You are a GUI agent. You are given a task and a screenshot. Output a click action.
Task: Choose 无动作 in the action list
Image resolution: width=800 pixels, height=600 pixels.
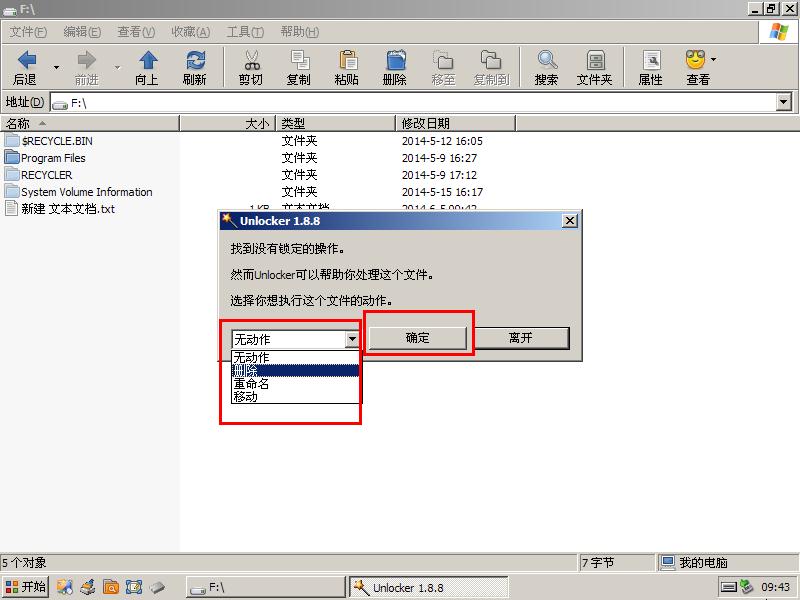[x=295, y=357]
